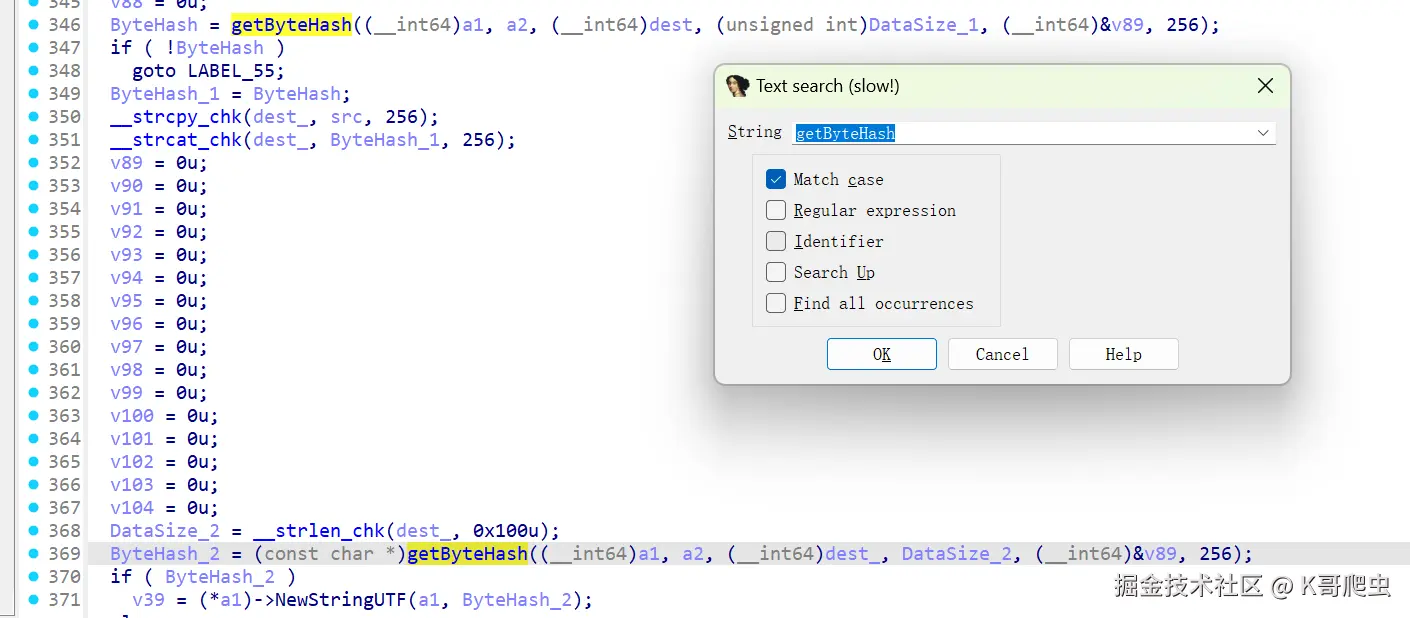1410x618 pixels.
Task: Enable the Regular expression checkbox
Action: point(776,210)
